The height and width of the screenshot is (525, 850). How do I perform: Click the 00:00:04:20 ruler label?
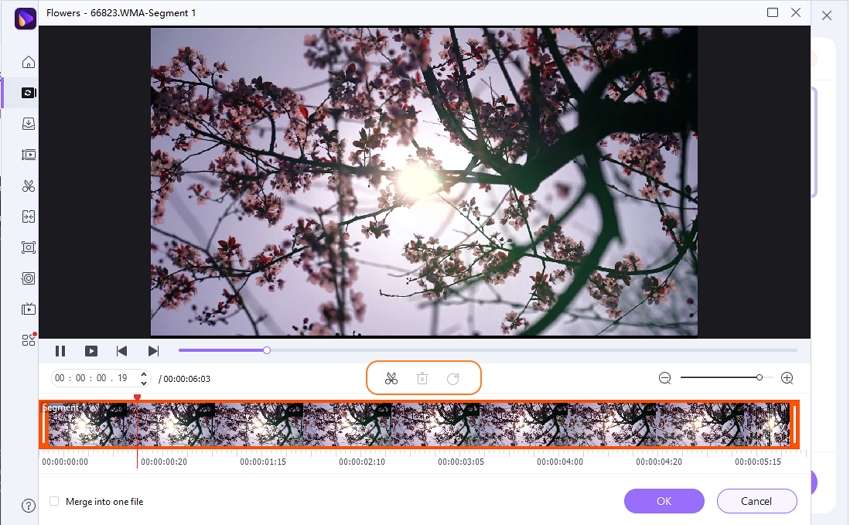659,462
